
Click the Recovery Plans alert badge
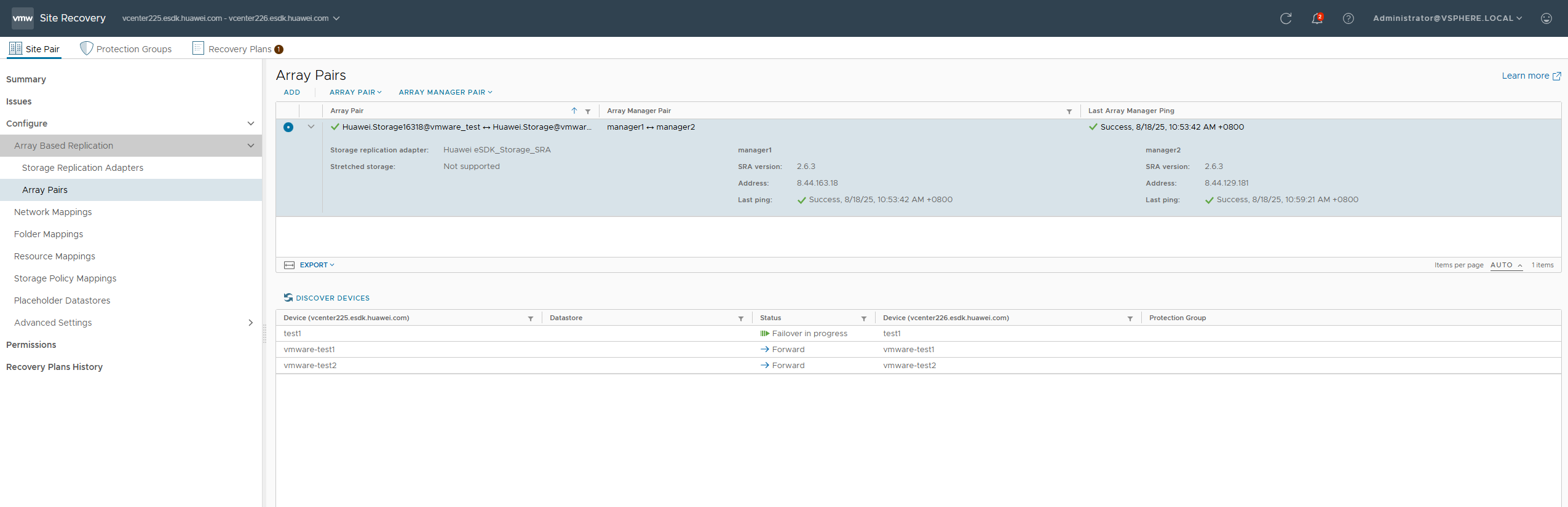pyautogui.click(x=279, y=49)
